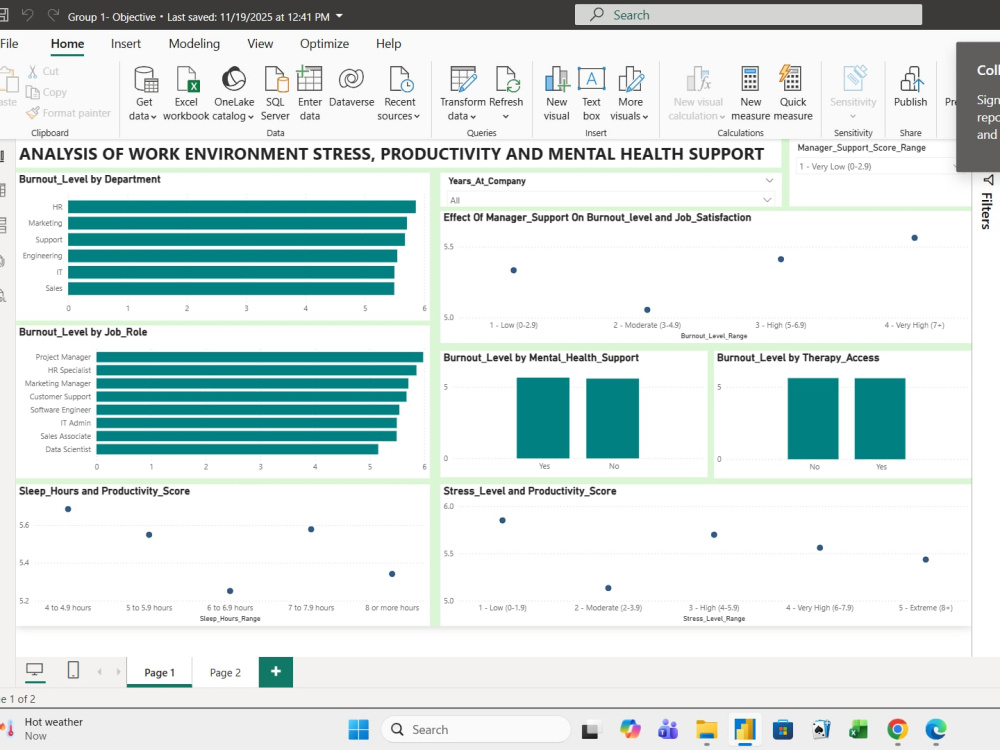Expand the Transform data dropdown arrow
1000x750 pixels.
coord(473,117)
